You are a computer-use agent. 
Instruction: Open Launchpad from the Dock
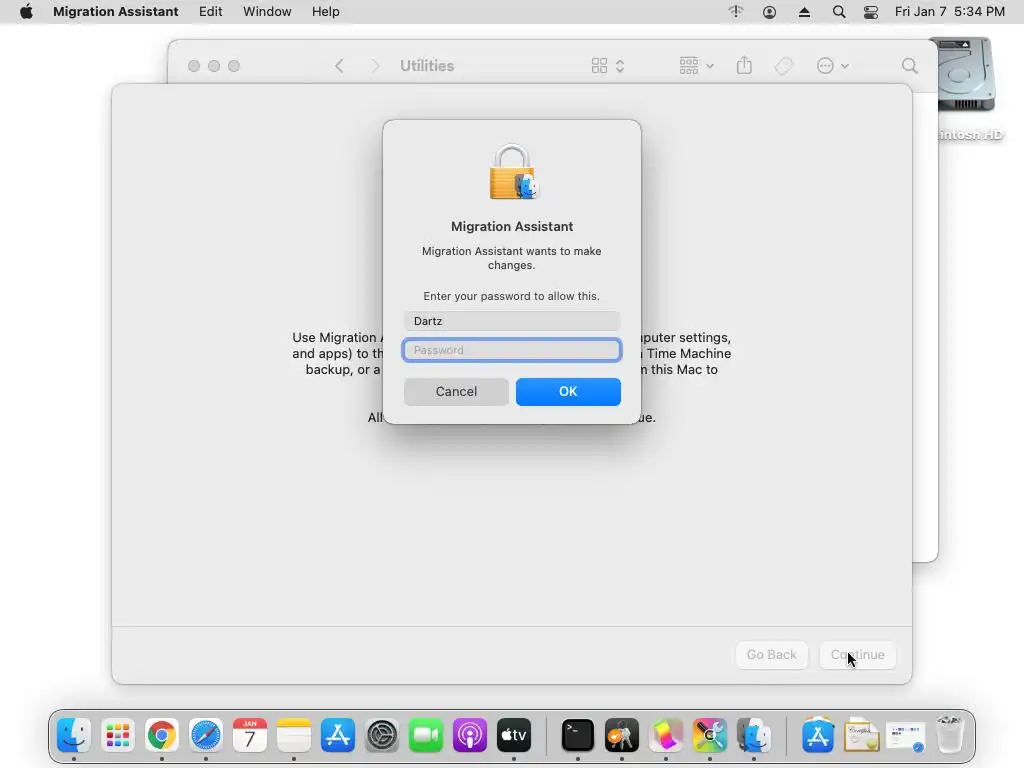(x=118, y=735)
